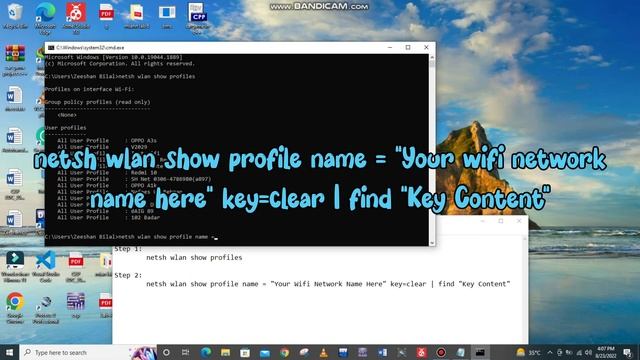Click the 'OPPO A3s' profile line in cmd

click(107, 140)
